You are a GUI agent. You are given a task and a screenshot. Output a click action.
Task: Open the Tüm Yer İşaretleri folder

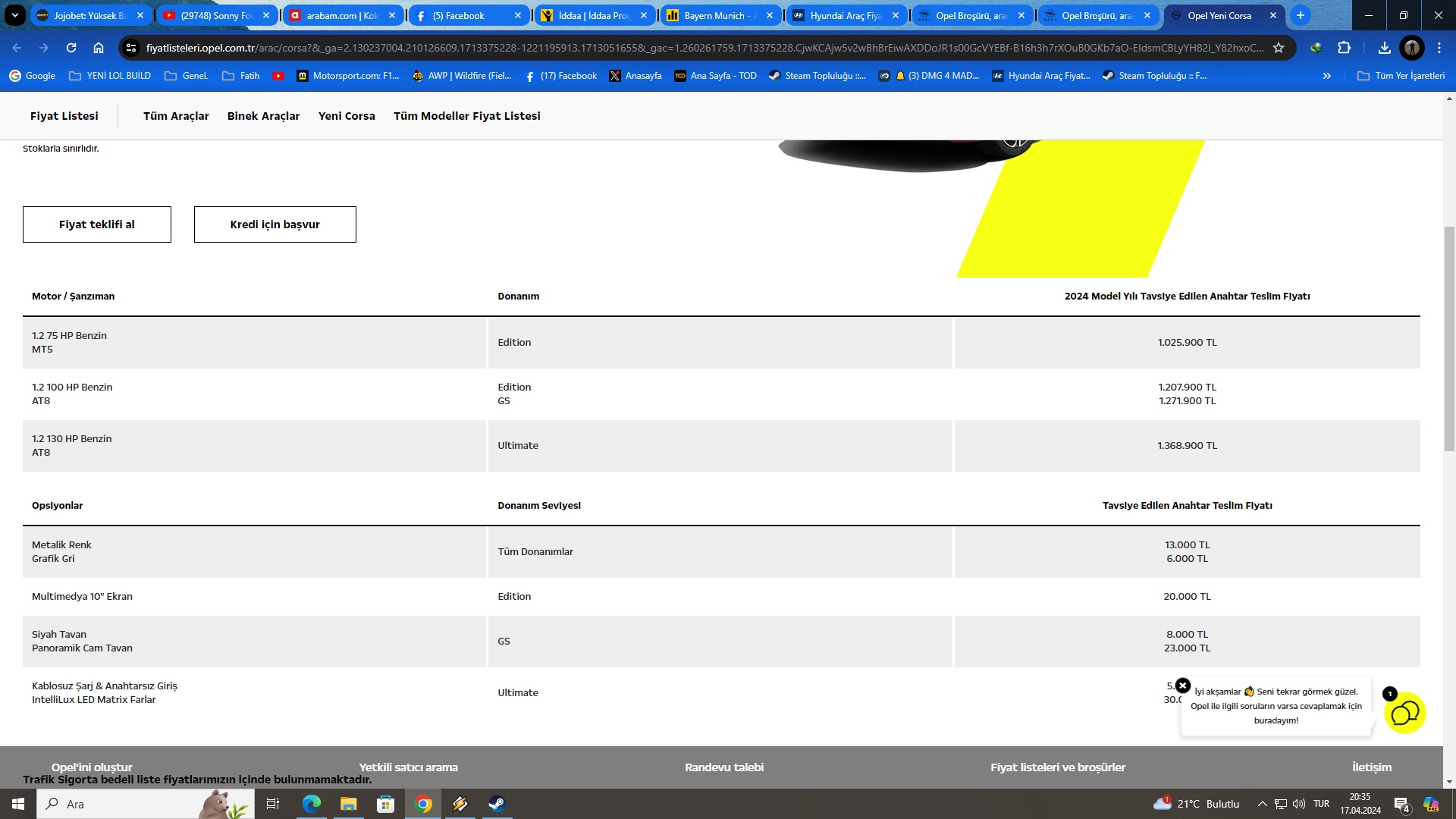tap(1401, 76)
